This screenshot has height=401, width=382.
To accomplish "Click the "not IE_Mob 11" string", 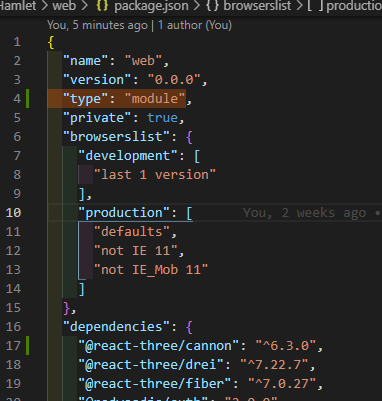I will click(151, 270).
